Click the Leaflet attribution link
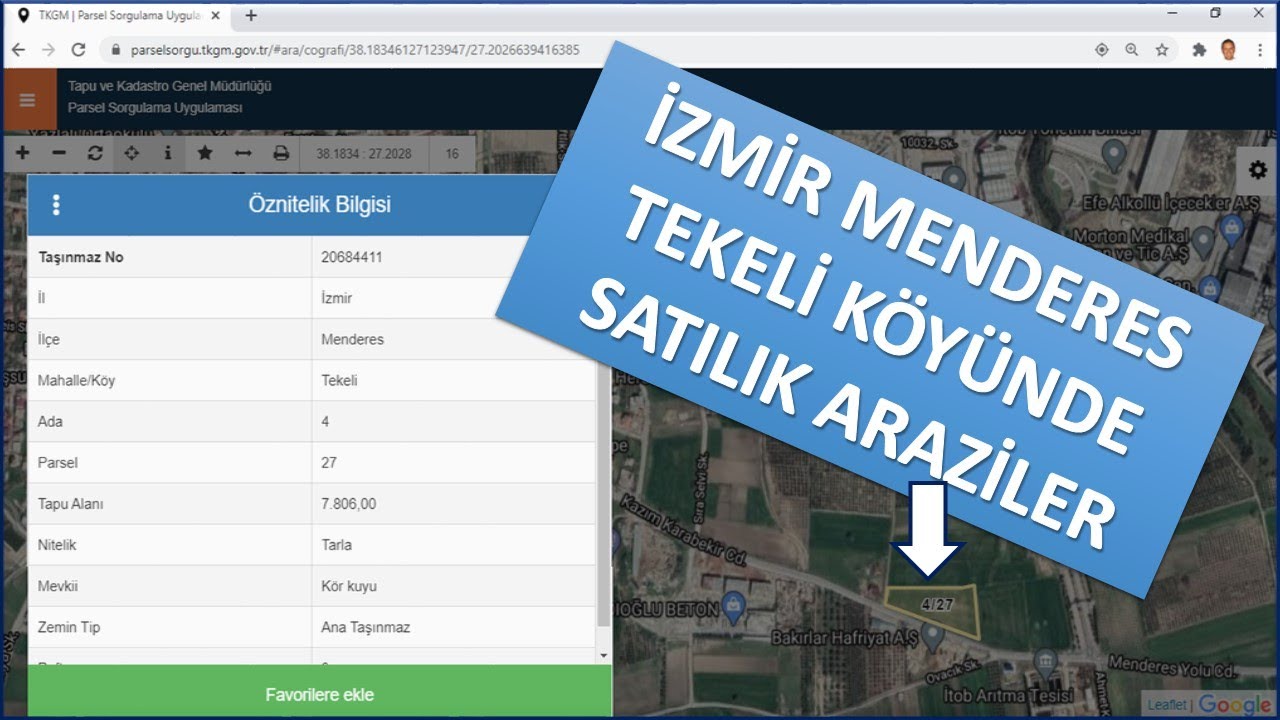This screenshot has width=1280, height=720. click(1166, 705)
